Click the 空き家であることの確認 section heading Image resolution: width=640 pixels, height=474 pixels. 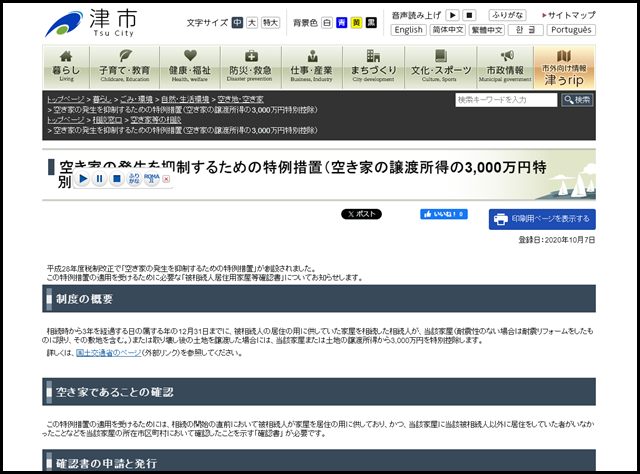point(319,392)
